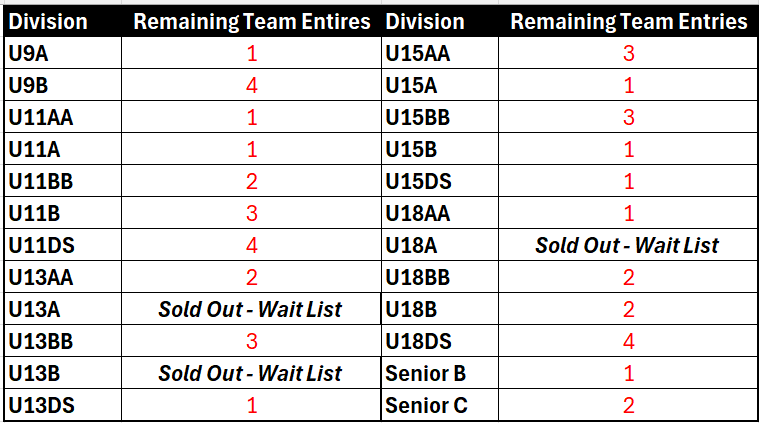
Task: Select the U18DS division cell
Action: point(440,342)
